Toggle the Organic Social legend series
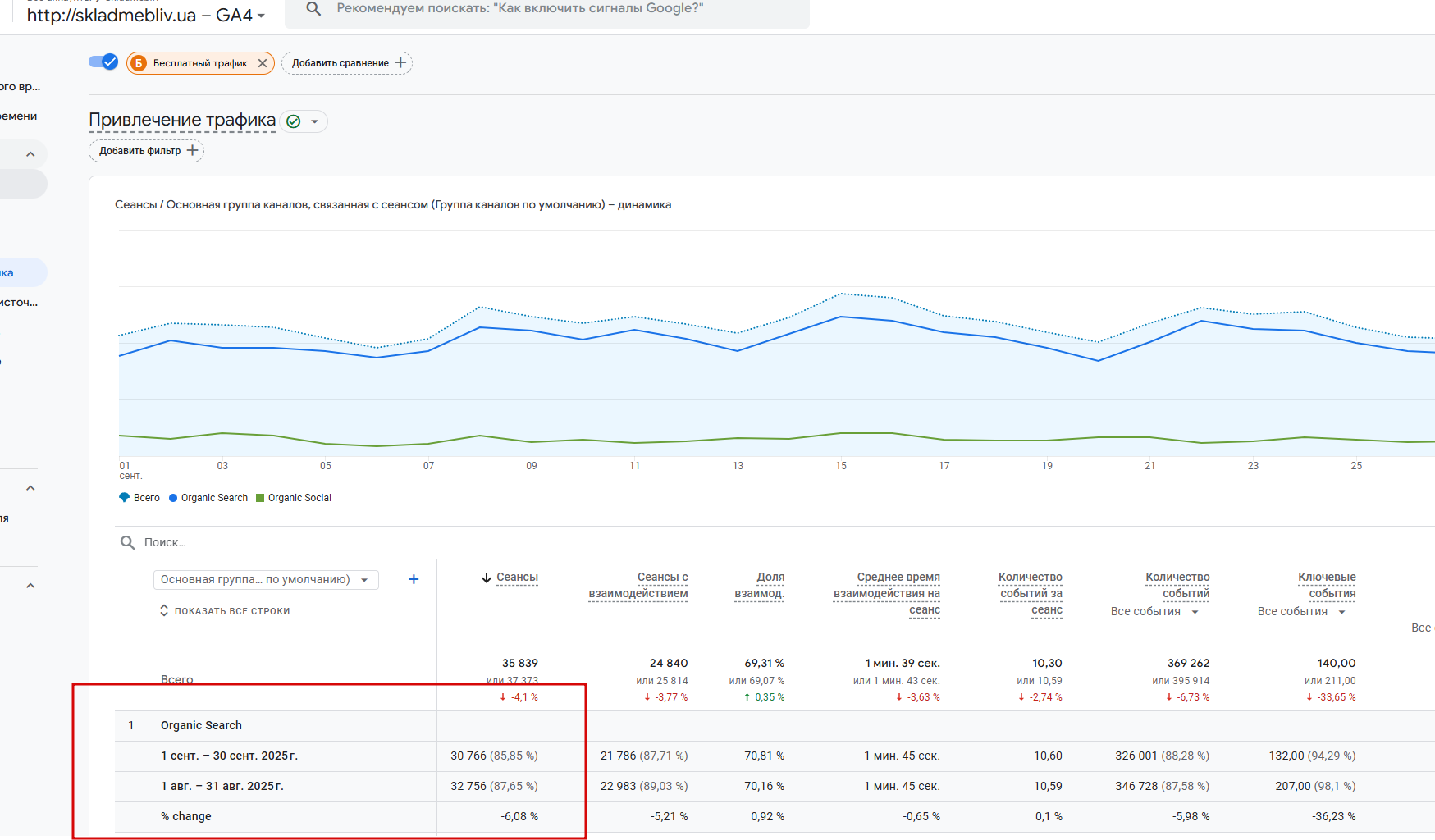This screenshot has height=840, width=1435. (x=294, y=498)
